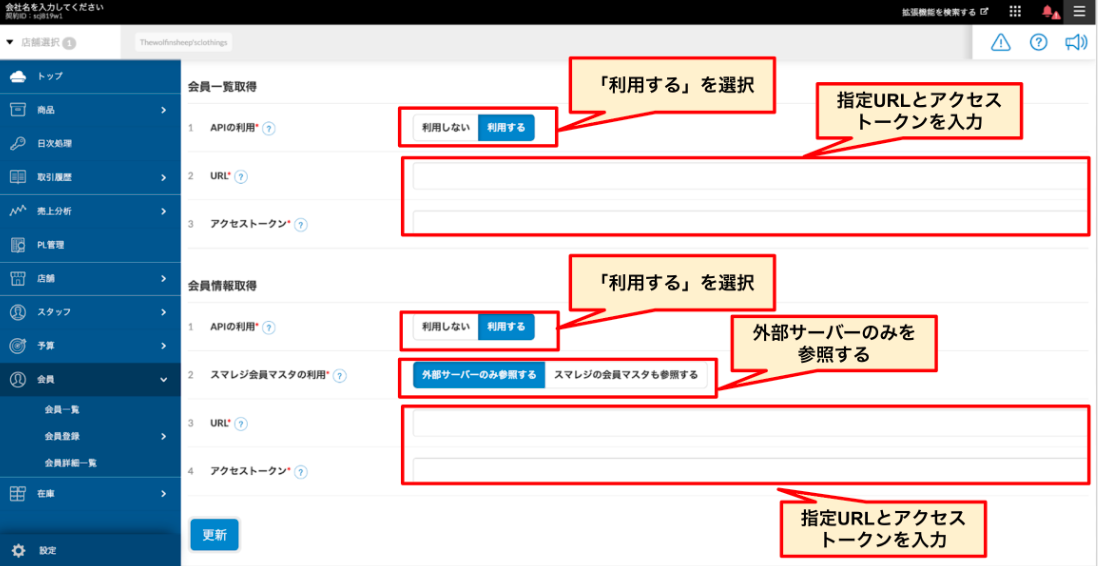Screen dimensions: 1098x566
Task: Click the アクセストークン field under 会員情報取得
Action: [748, 470]
